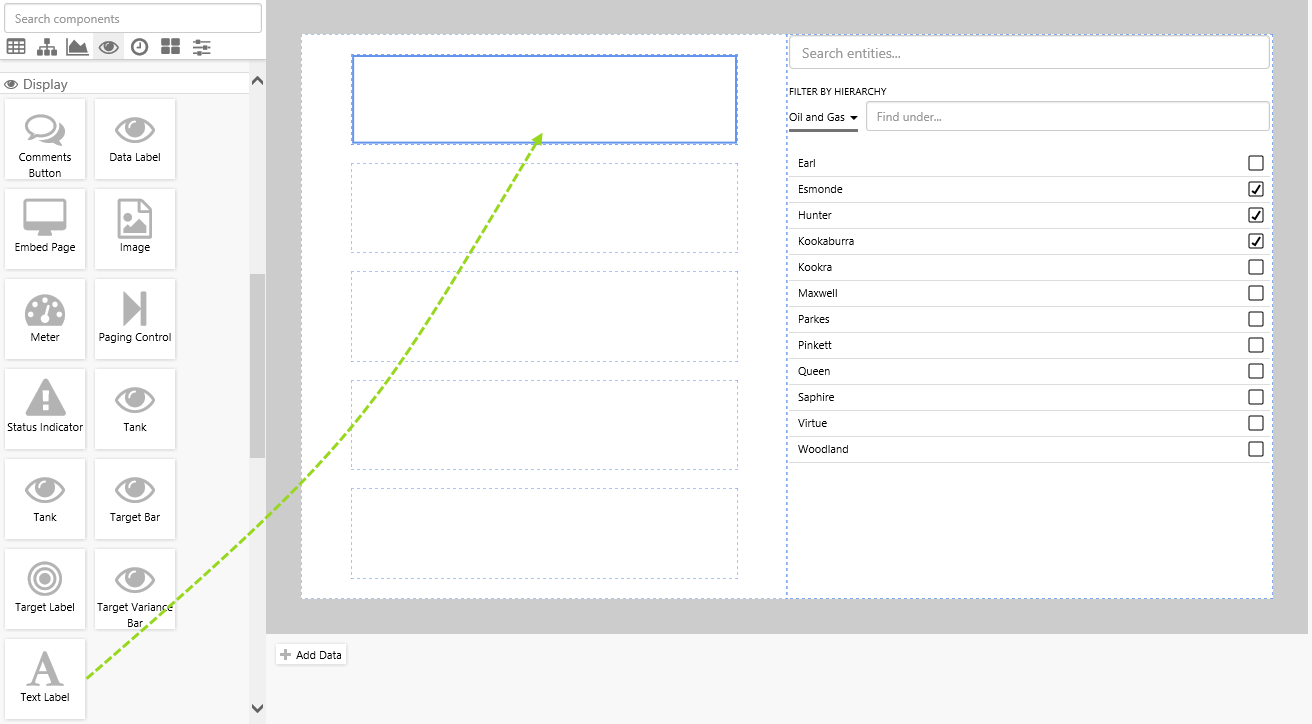The image size is (1312, 724).
Task: Enable the Pinkett checkbox
Action: pos(1256,345)
